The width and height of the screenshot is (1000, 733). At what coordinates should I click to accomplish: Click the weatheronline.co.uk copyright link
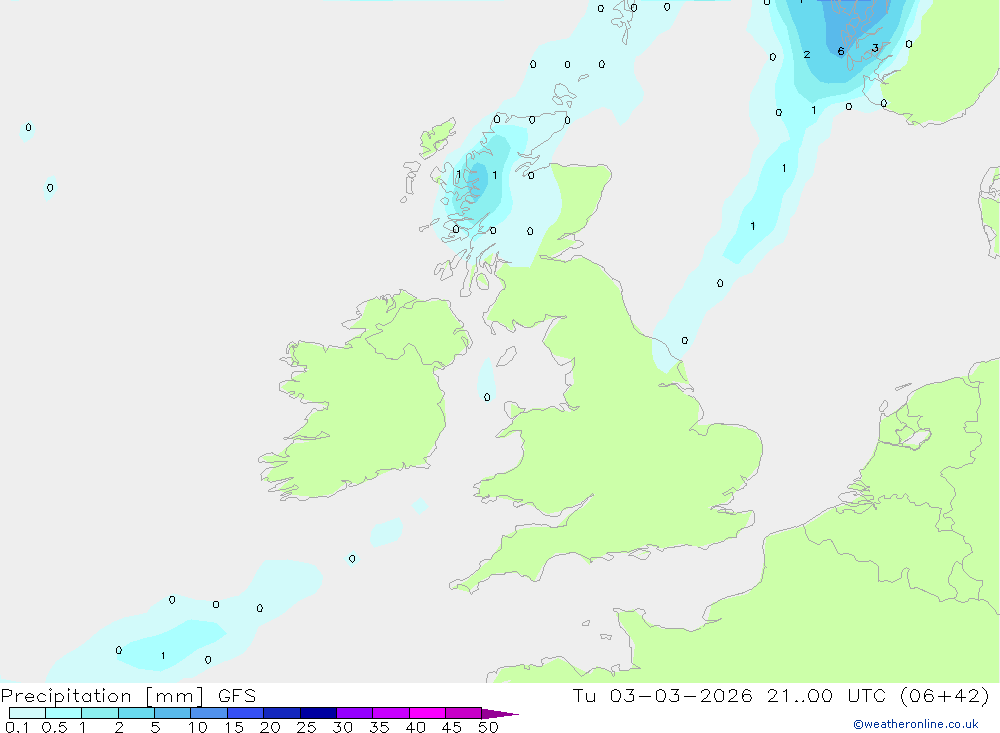pos(915,724)
